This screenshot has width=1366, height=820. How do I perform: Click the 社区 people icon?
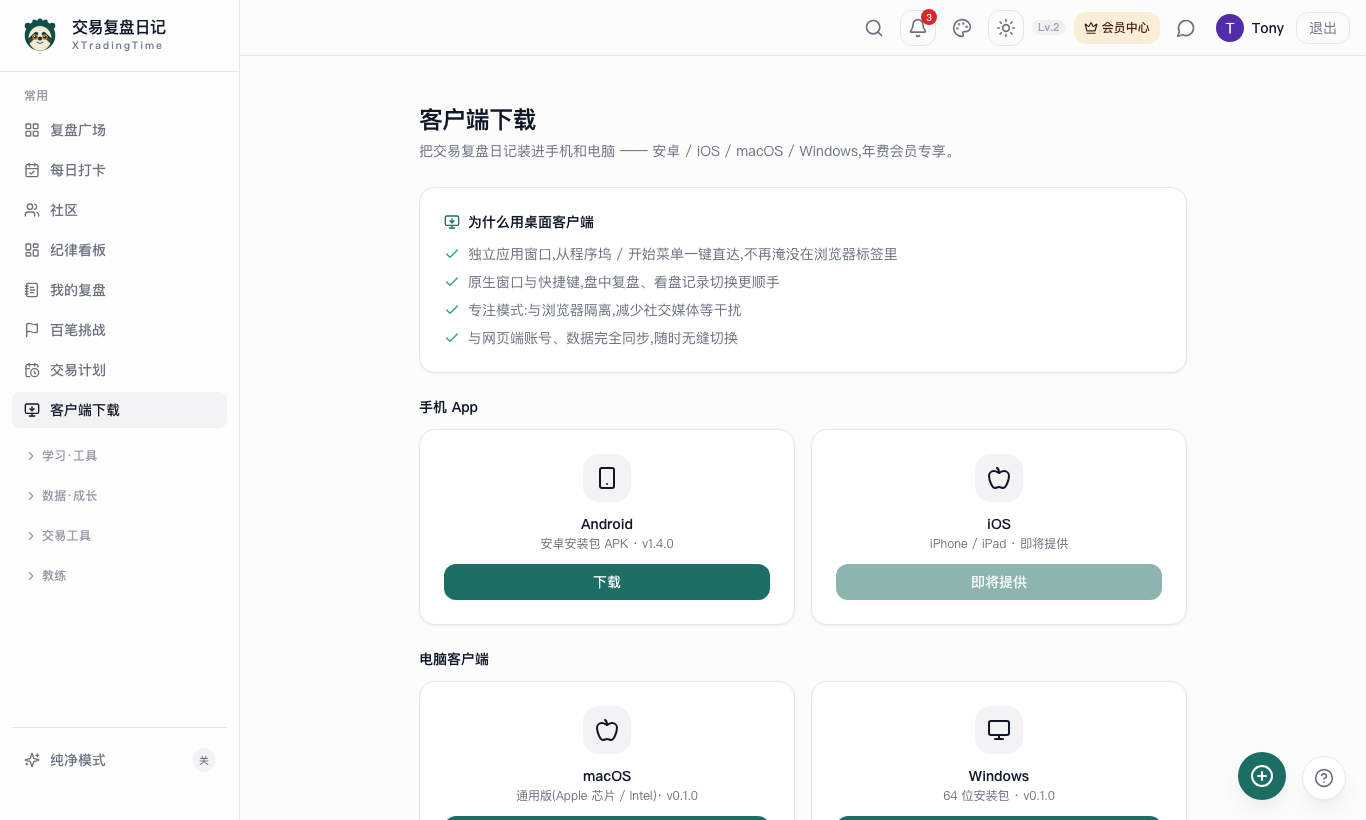(32, 210)
